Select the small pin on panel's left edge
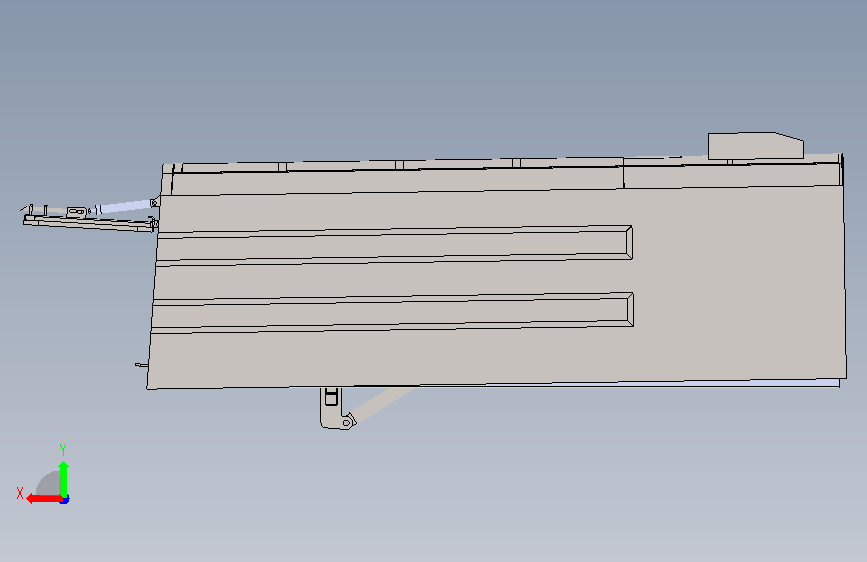867x562 pixels. click(x=142, y=365)
